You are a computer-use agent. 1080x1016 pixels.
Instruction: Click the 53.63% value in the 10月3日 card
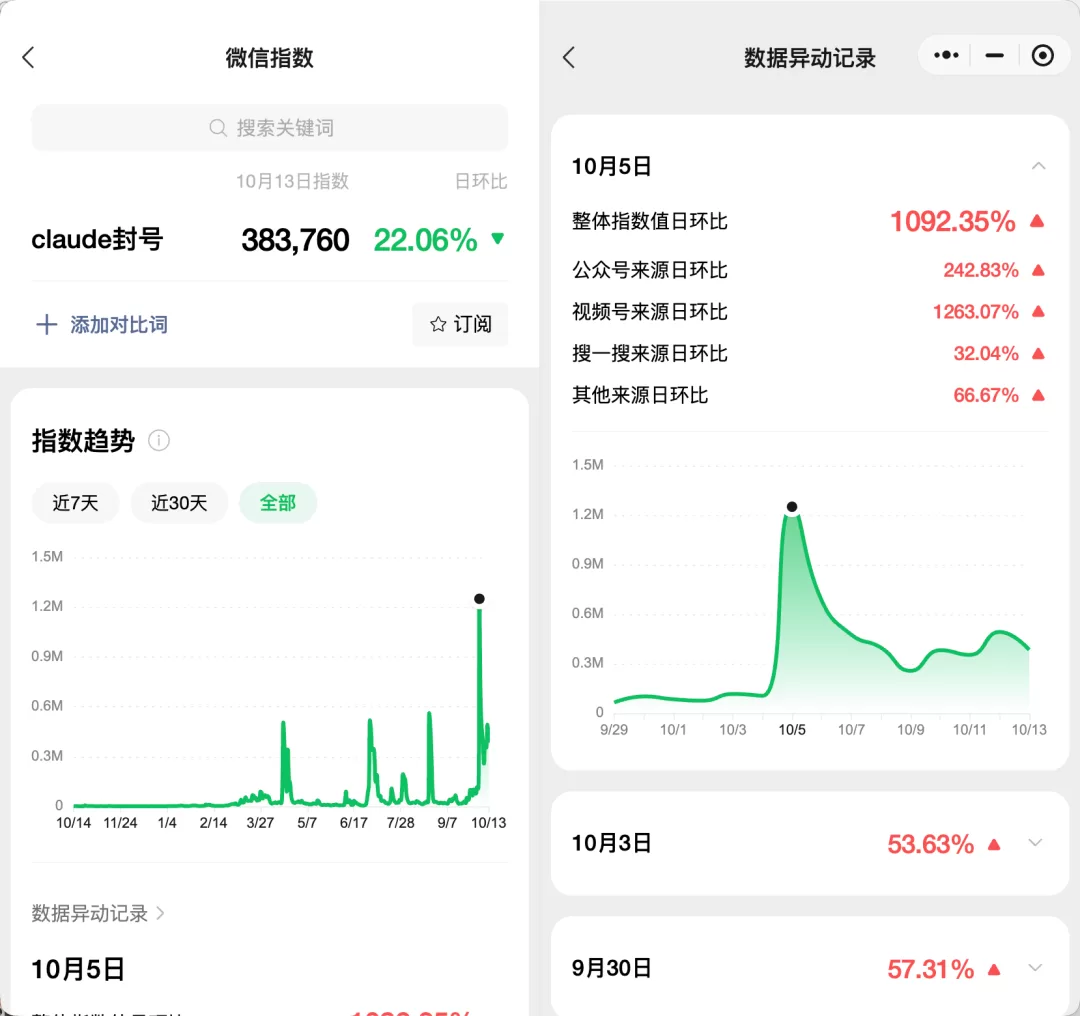931,844
